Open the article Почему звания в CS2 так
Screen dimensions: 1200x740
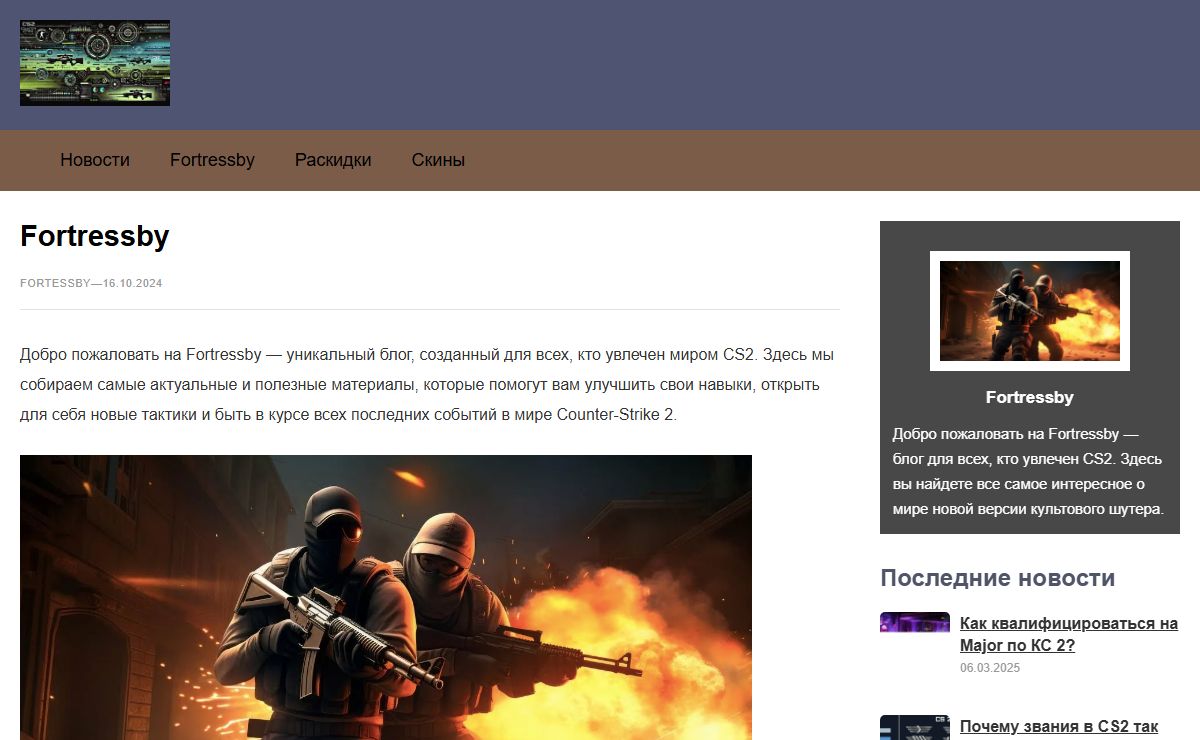1059,727
